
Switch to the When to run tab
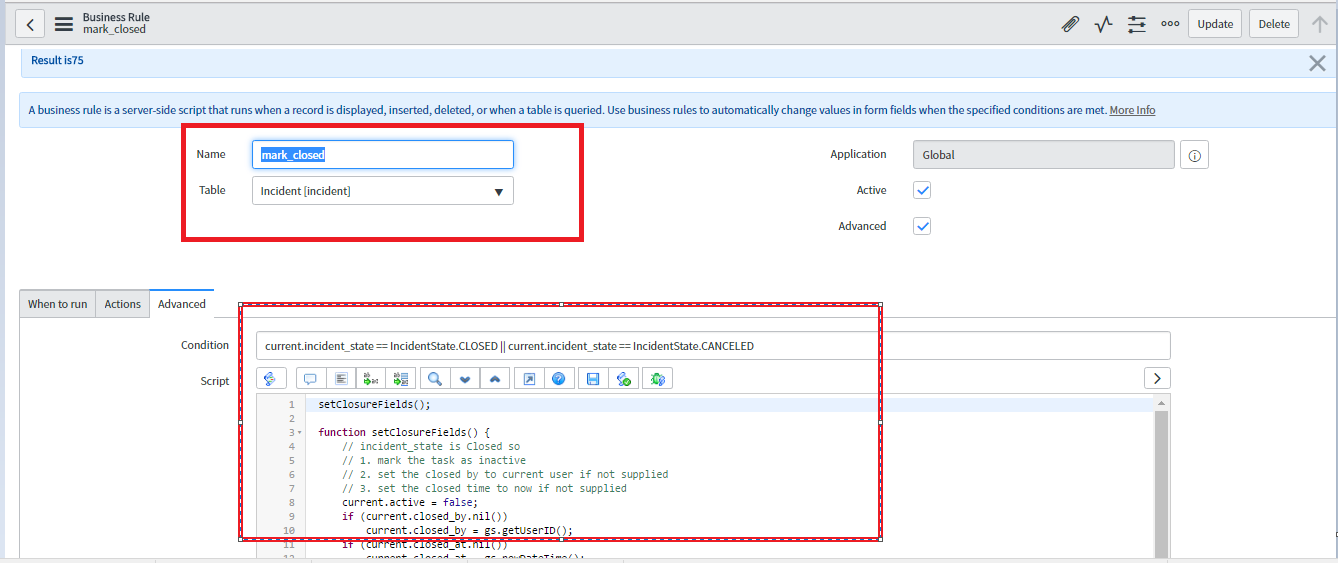(x=57, y=304)
